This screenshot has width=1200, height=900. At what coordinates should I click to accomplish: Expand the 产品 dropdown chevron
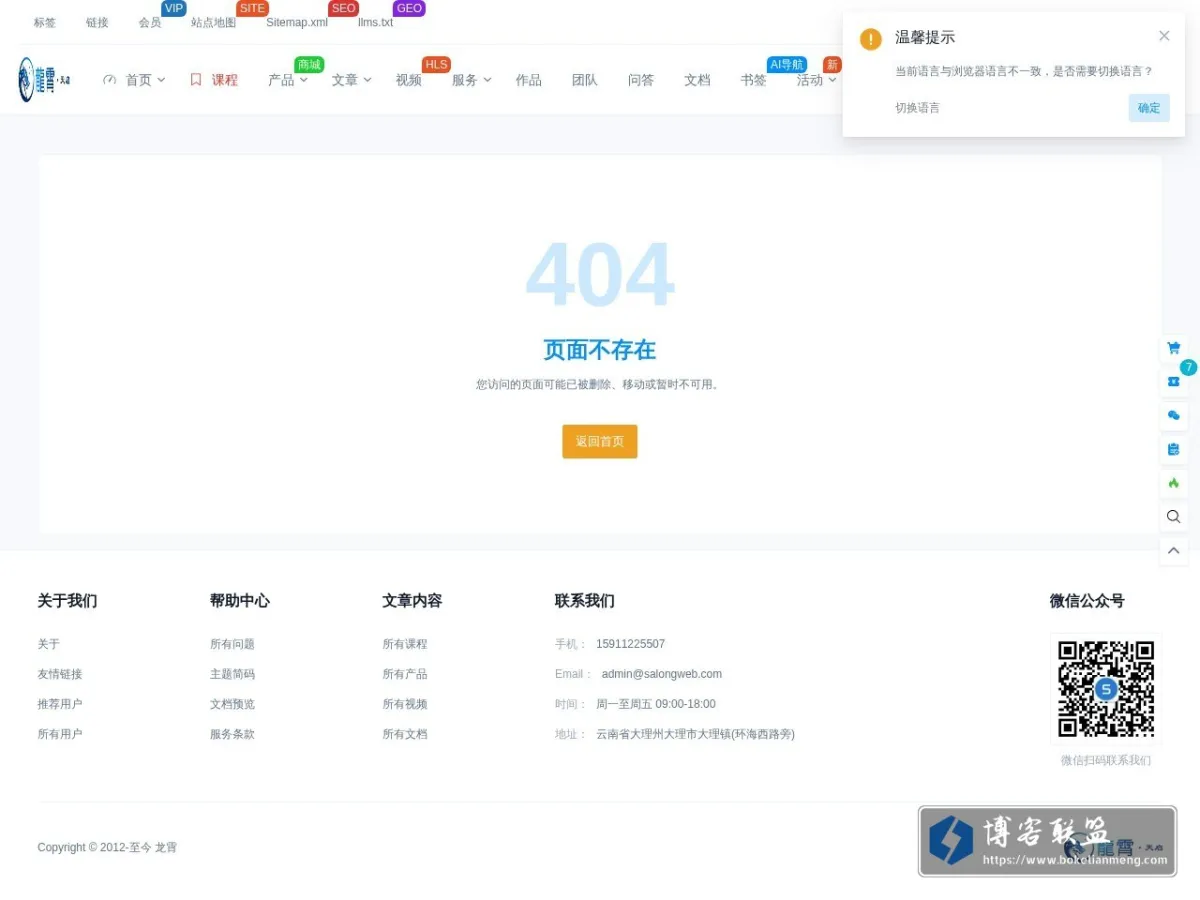(304, 80)
